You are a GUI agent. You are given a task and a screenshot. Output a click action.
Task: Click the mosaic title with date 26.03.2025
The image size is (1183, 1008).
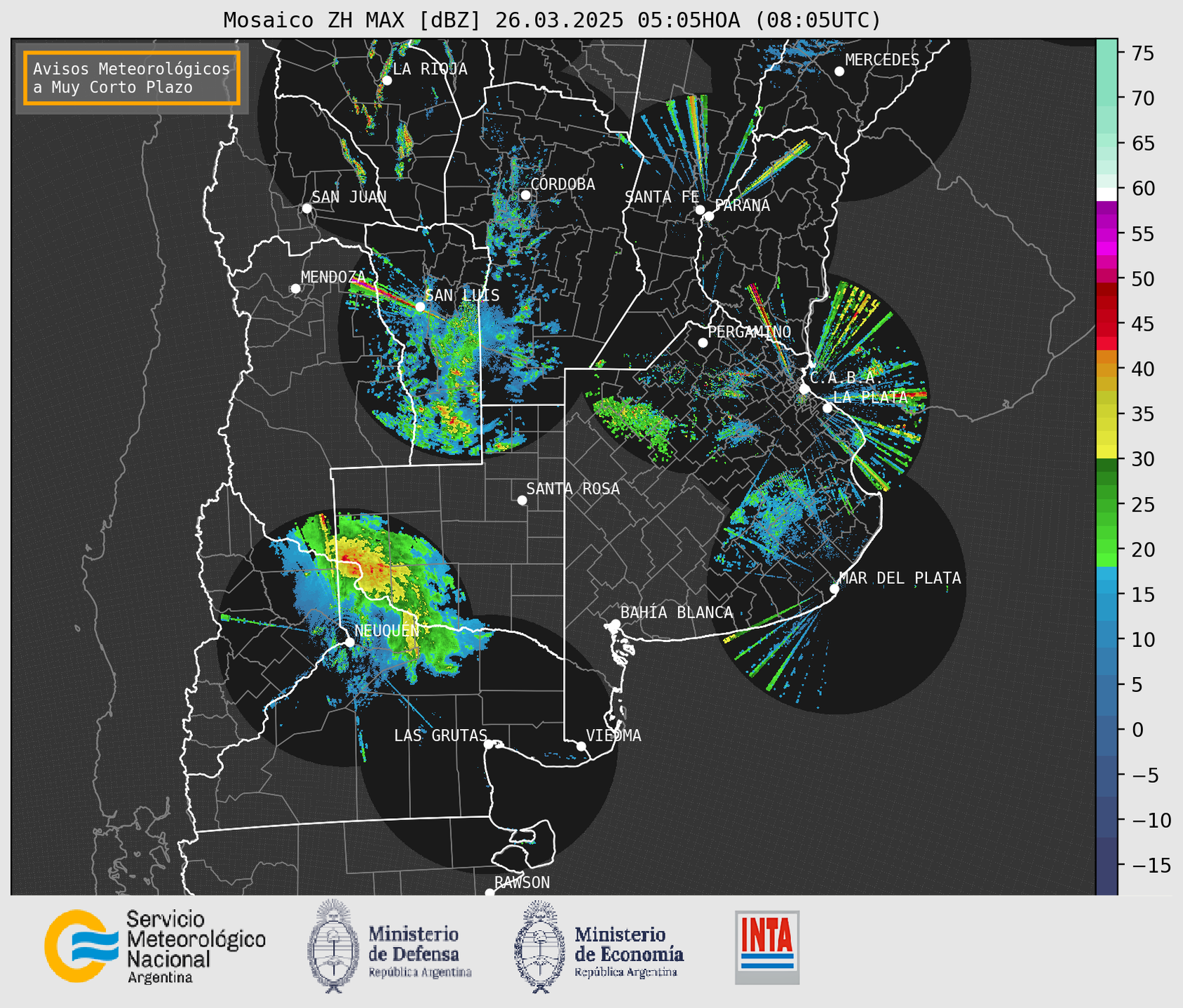[552, 20]
